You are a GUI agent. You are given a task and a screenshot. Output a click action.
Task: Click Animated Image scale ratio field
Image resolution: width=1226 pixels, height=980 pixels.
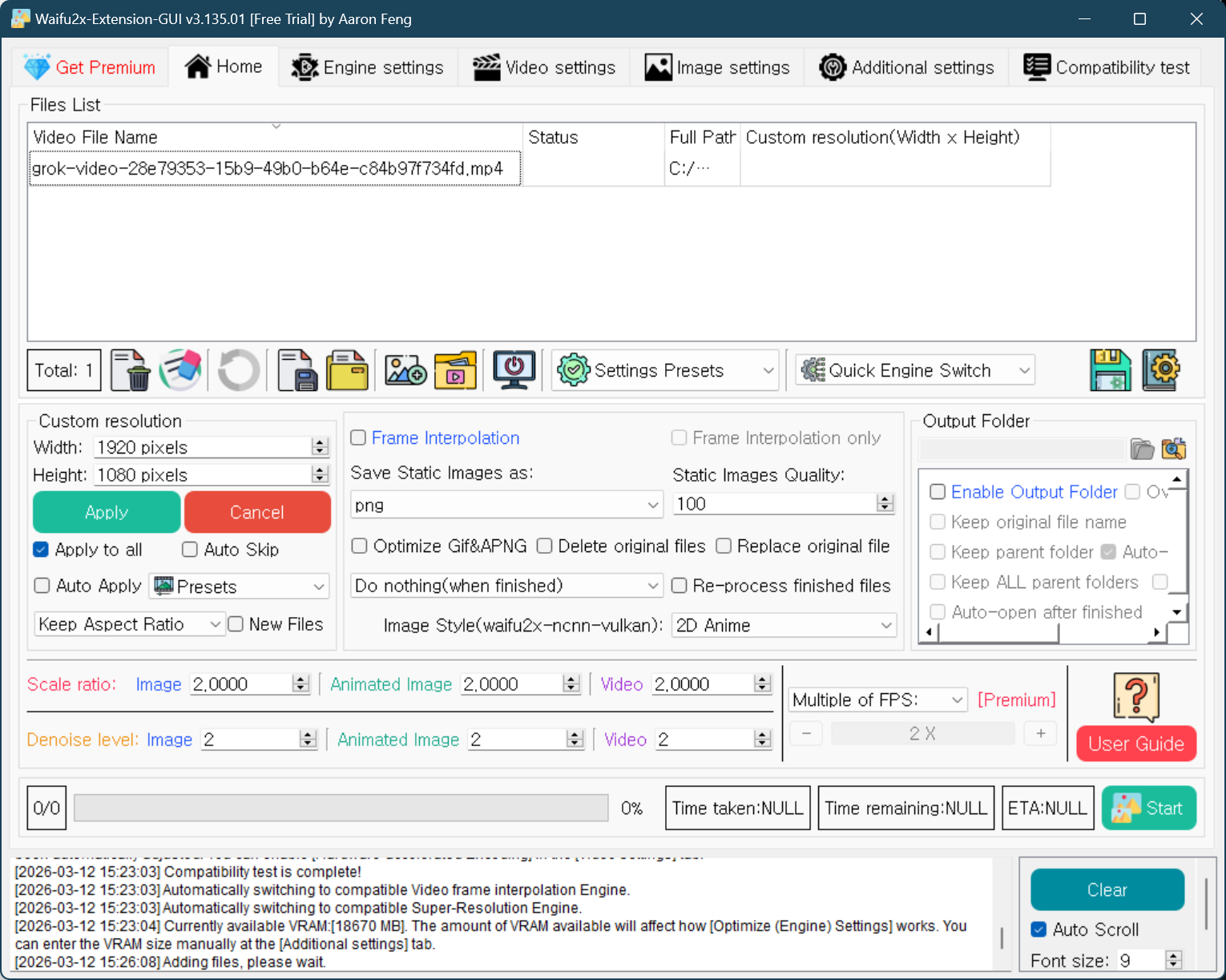pos(512,684)
